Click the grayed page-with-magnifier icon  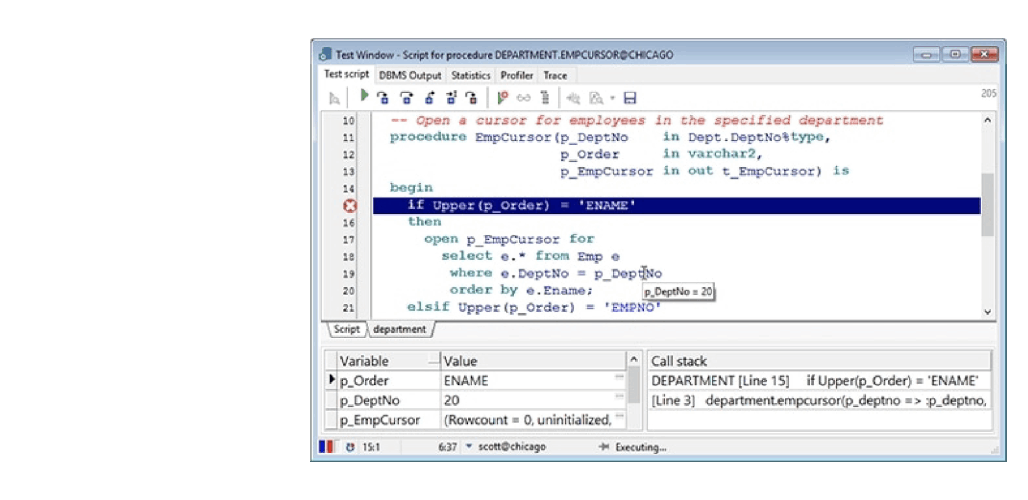pos(596,98)
